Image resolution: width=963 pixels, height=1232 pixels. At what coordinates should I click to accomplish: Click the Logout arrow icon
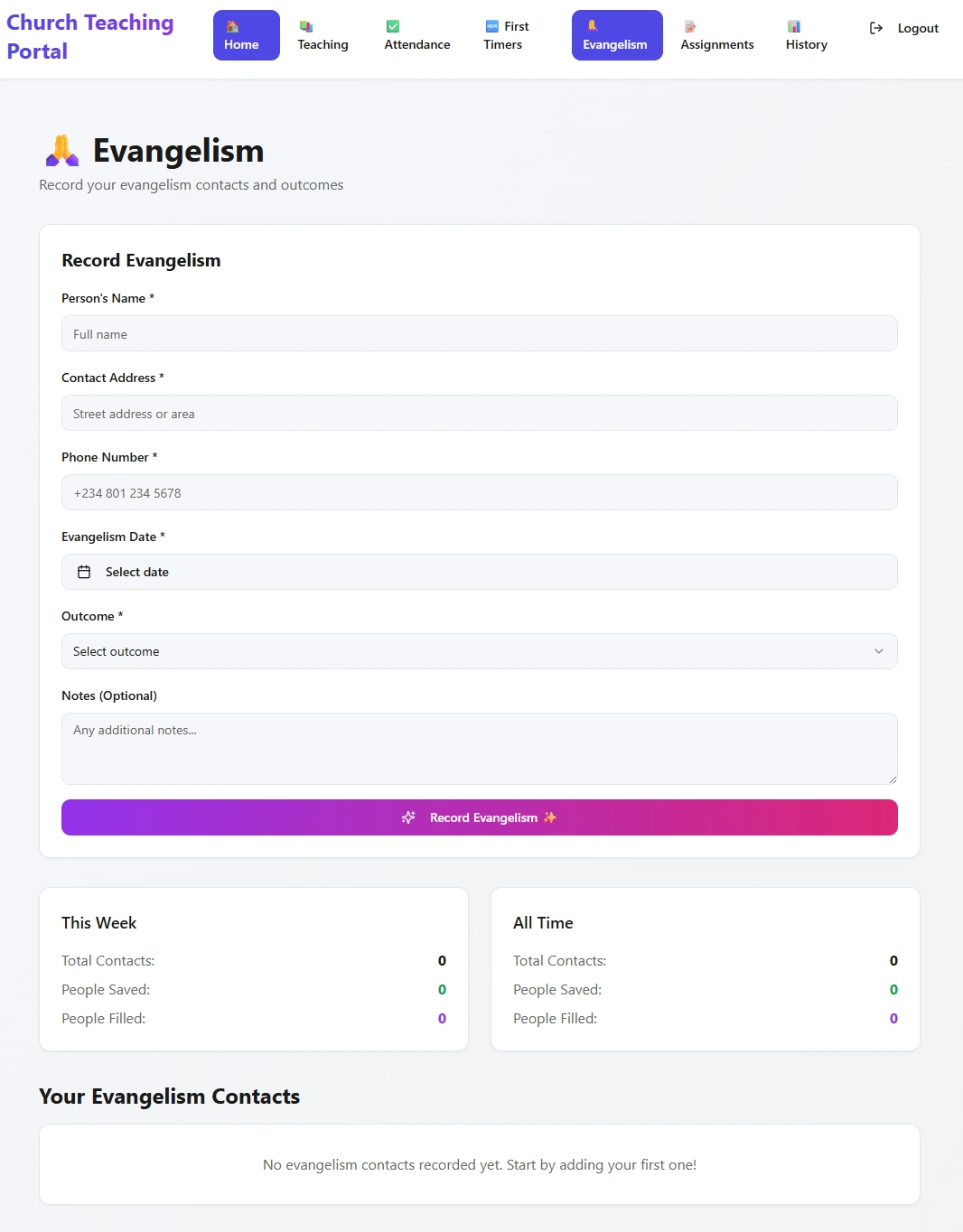tap(876, 28)
